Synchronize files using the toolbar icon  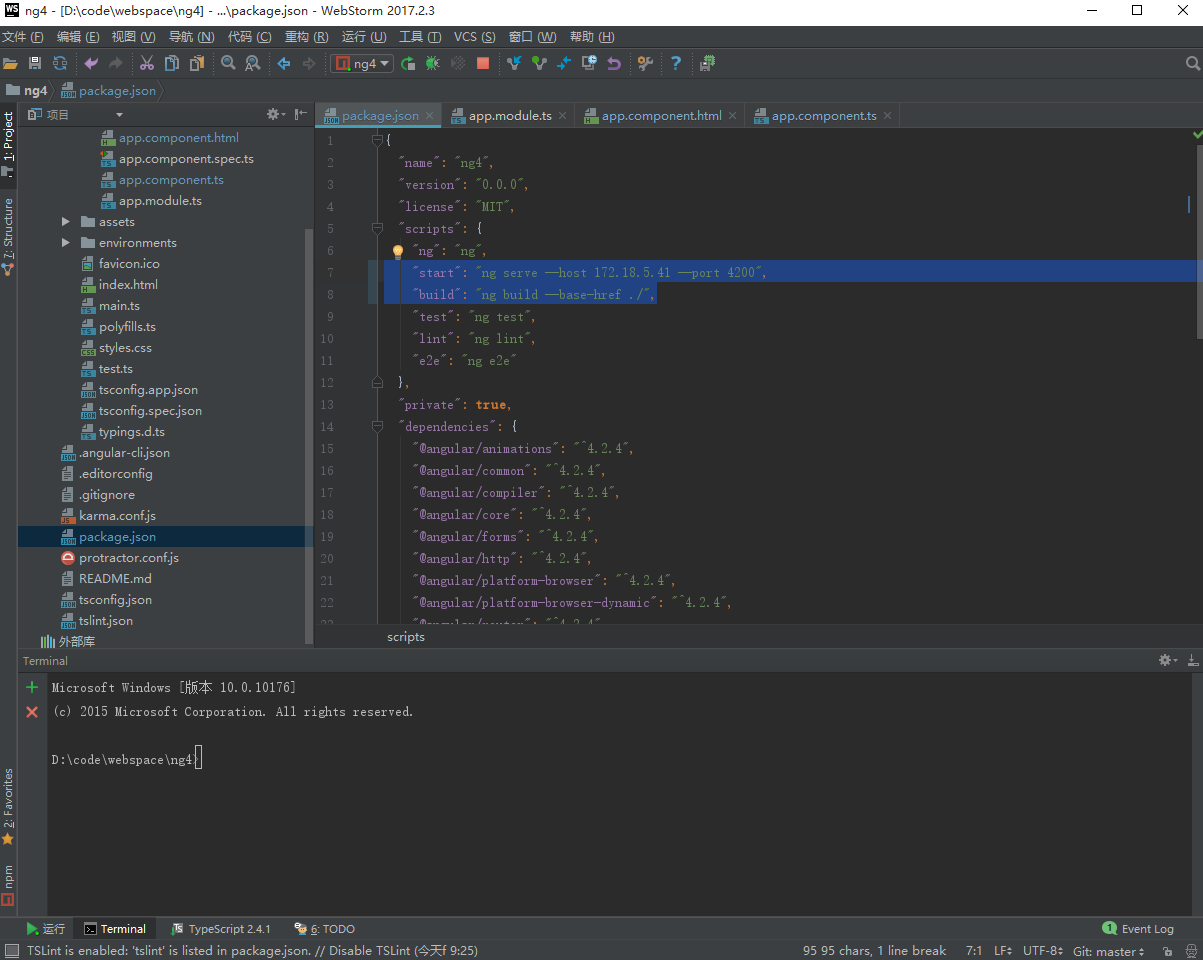tap(60, 63)
